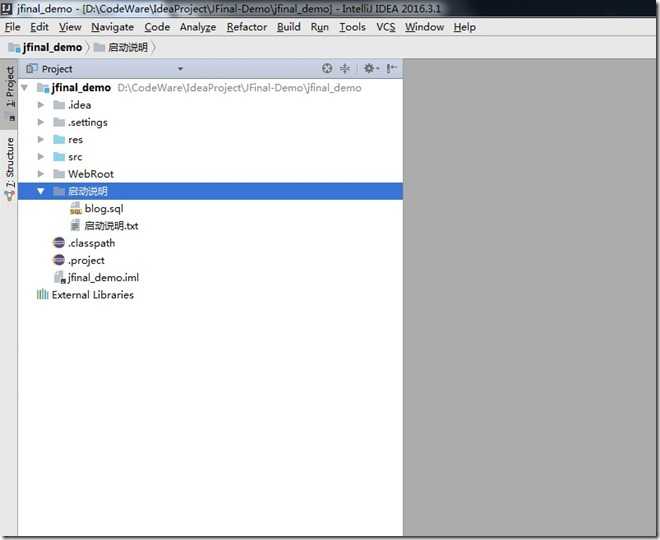The height and width of the screenshot is (540, 660).
Task: Open the Analyze menu
Action: tap(198, 27)
